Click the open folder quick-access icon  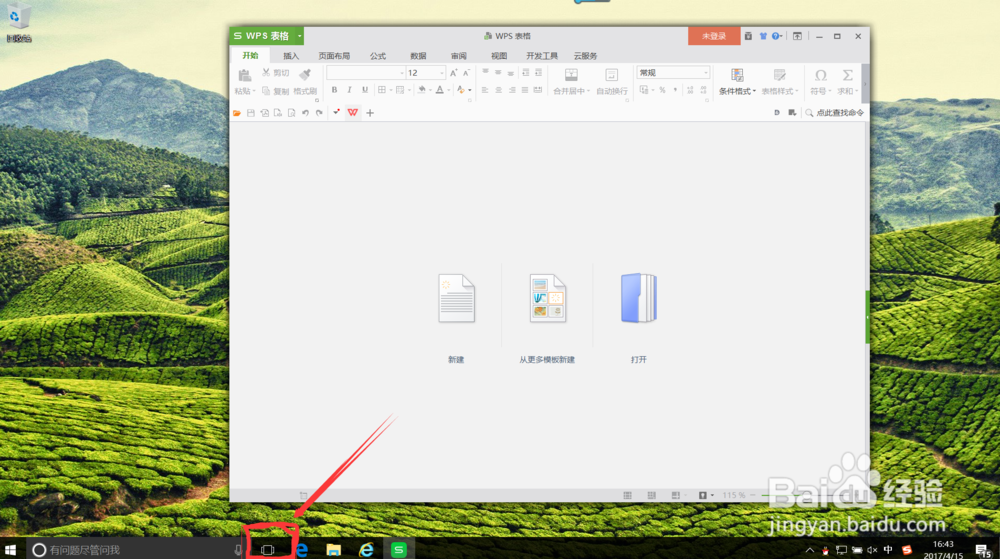pos(237,113)
